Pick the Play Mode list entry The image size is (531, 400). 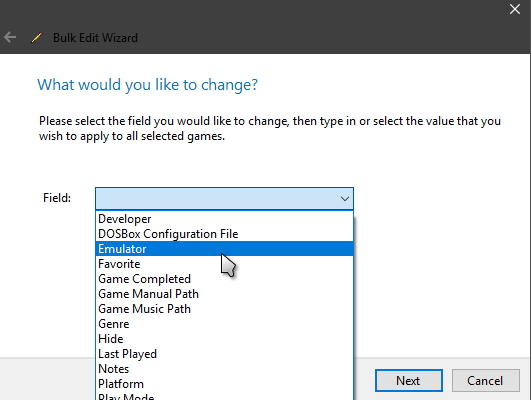coord(224,396)
